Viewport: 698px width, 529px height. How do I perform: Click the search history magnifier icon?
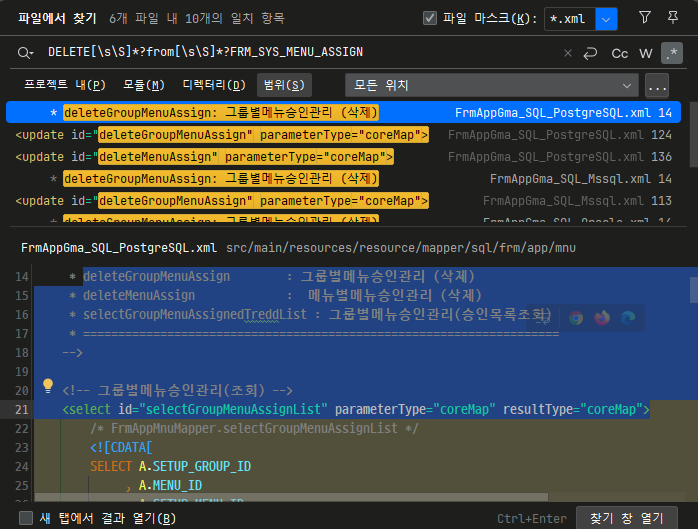coord(25,52)
